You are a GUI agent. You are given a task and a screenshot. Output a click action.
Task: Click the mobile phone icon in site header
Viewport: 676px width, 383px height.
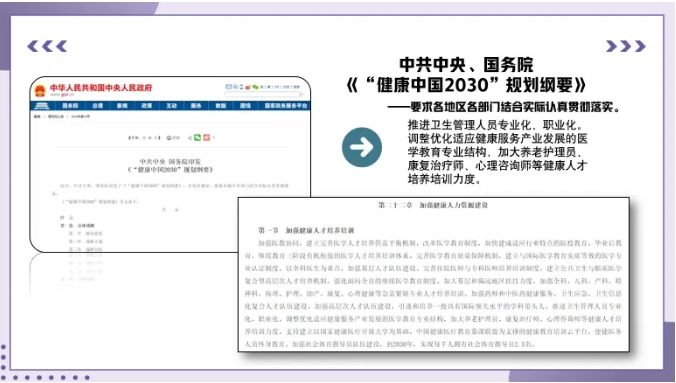[241, 87]
